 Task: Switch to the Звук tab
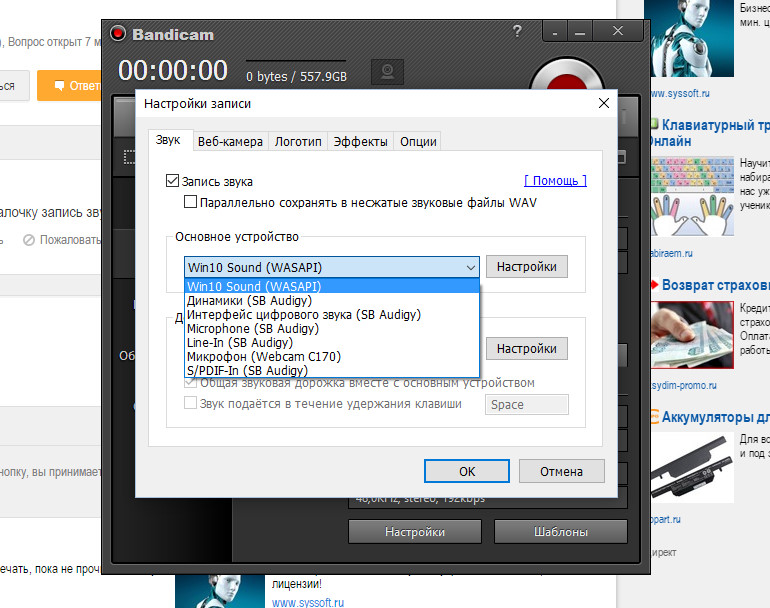pos(168,140)
